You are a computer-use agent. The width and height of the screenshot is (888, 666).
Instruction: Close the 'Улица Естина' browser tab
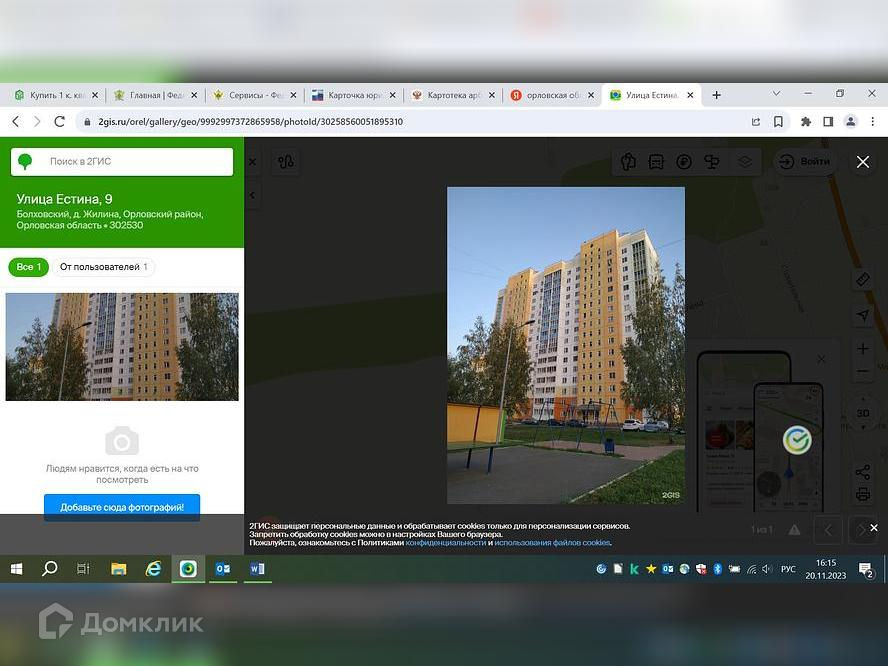coord(690,95)
